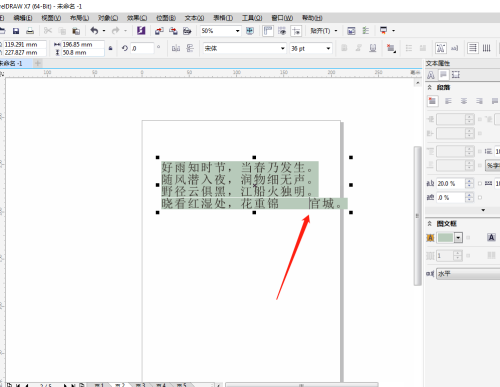
Task: Open the 水平 text orientation dropdown
Action: tap(468, 274)
